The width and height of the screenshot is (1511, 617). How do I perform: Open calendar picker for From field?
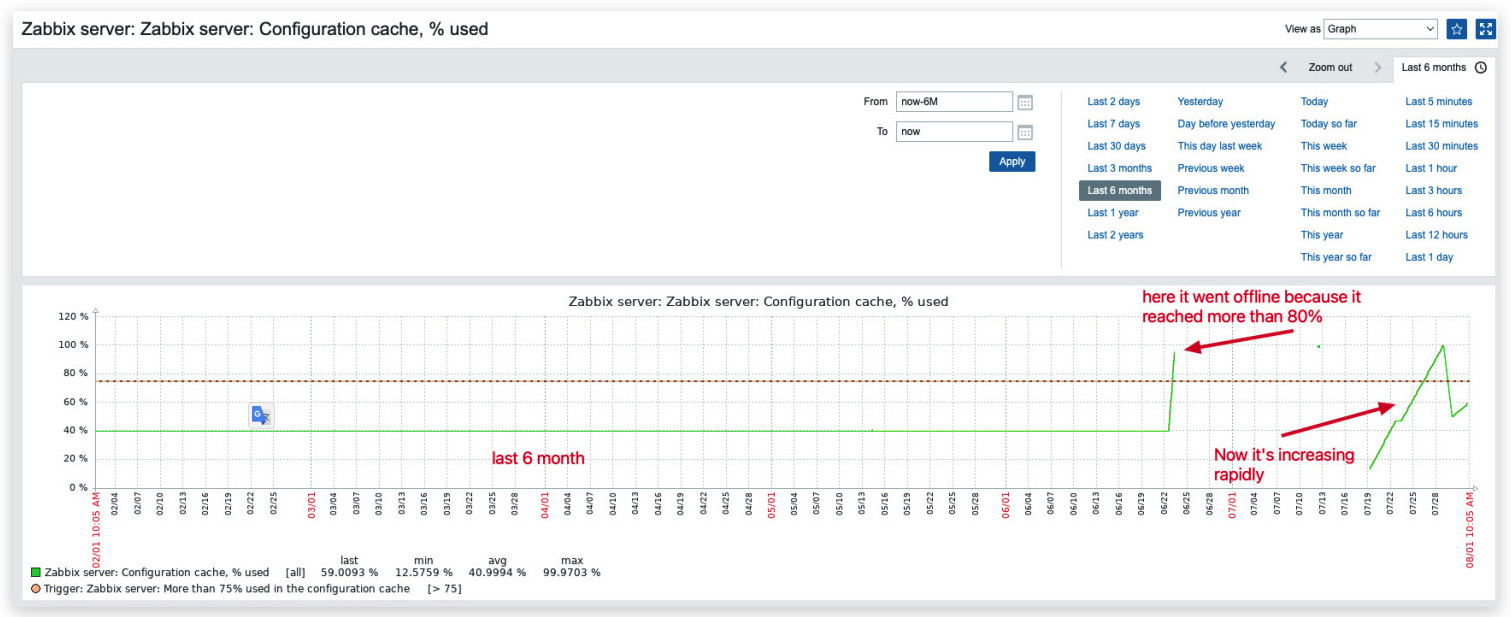[x=1025, y=102]
